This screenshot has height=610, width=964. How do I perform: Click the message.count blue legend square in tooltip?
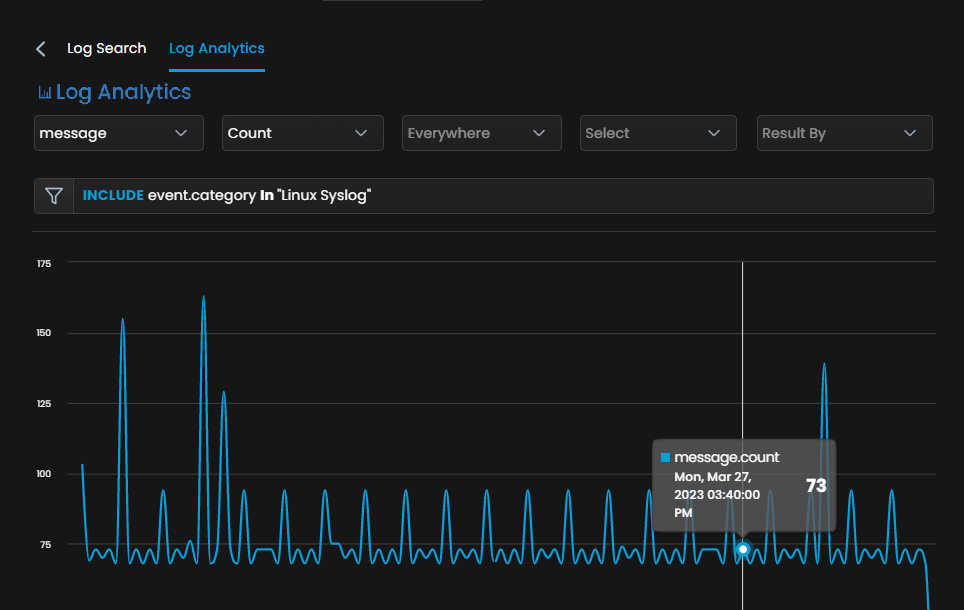point(665,457)
